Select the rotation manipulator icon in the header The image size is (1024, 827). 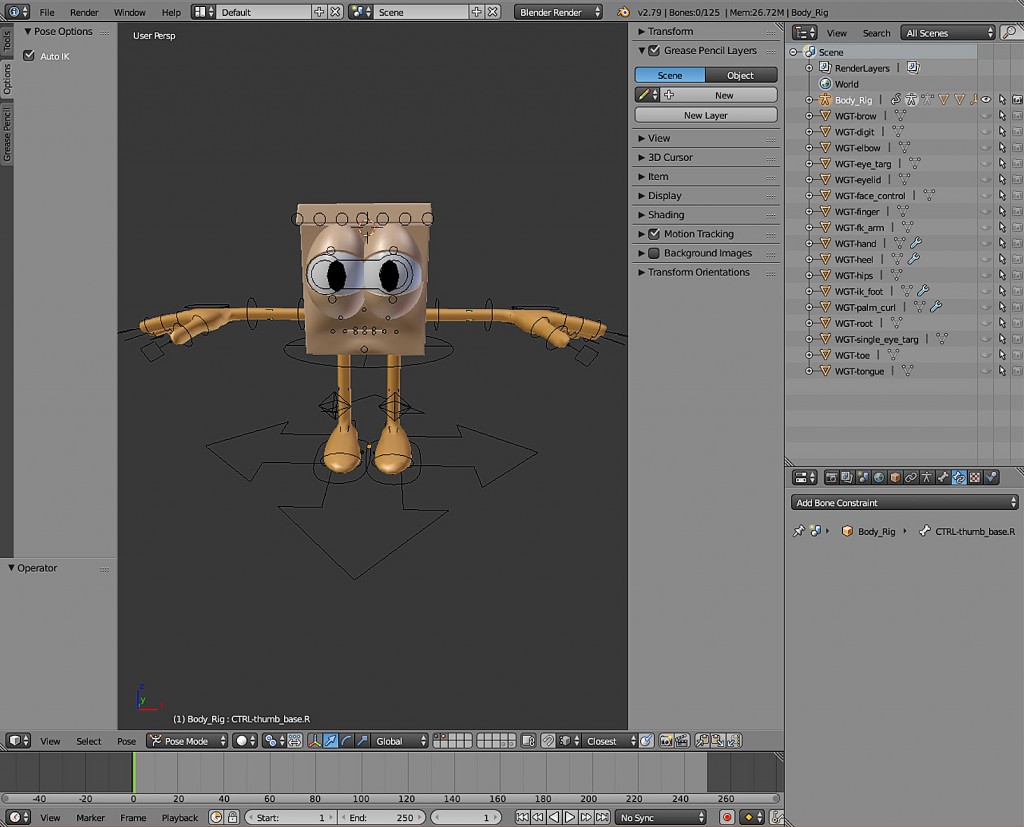click(x=345, y=741)
